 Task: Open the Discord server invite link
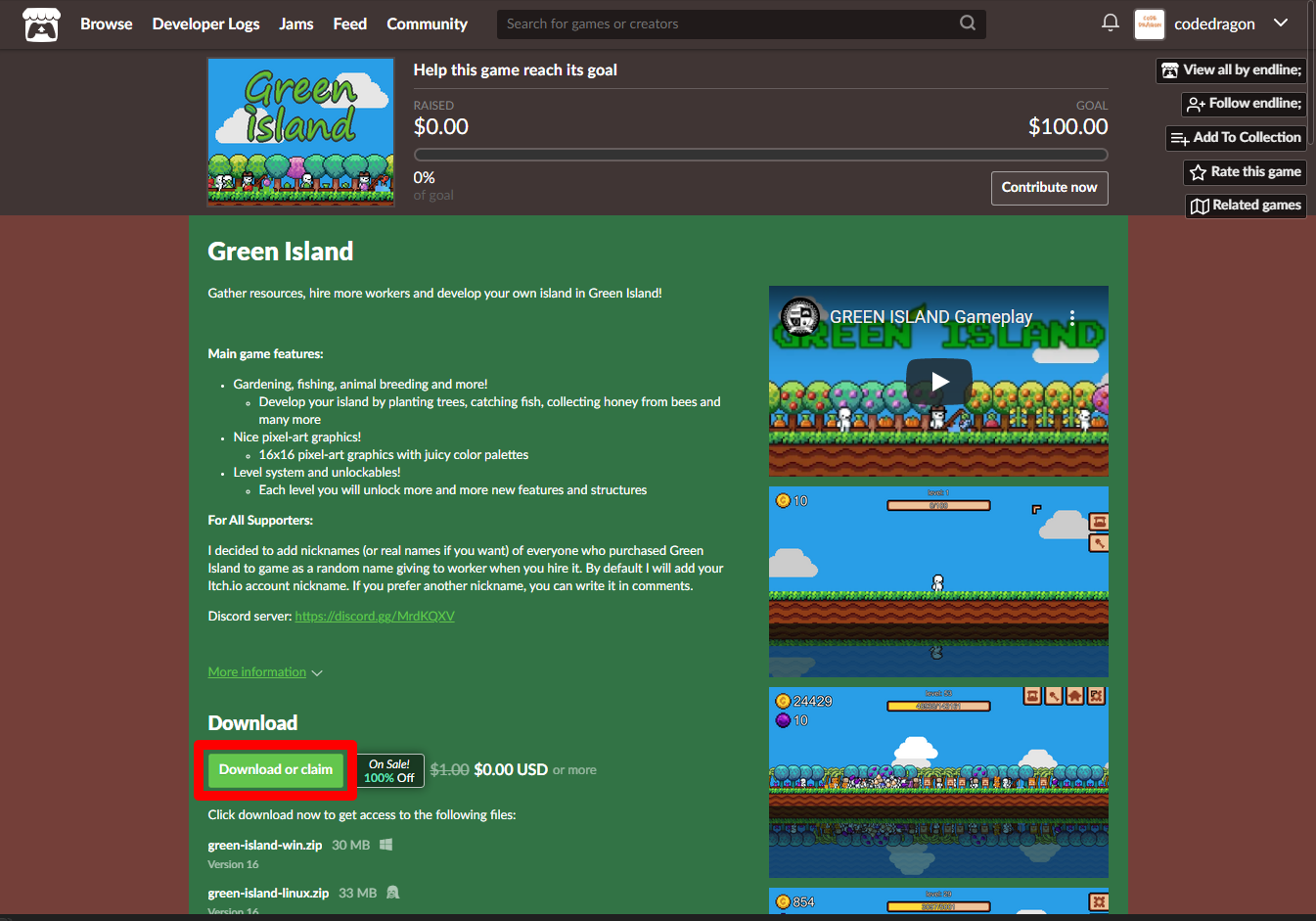pyautogui.click(x=375, y=616)
